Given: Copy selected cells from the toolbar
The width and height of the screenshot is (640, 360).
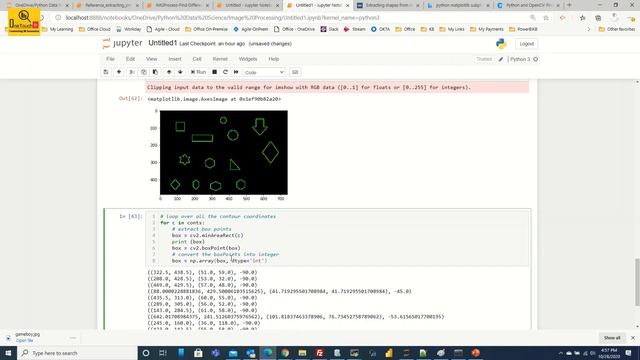Looking at the screenshot, I should 143,72.
